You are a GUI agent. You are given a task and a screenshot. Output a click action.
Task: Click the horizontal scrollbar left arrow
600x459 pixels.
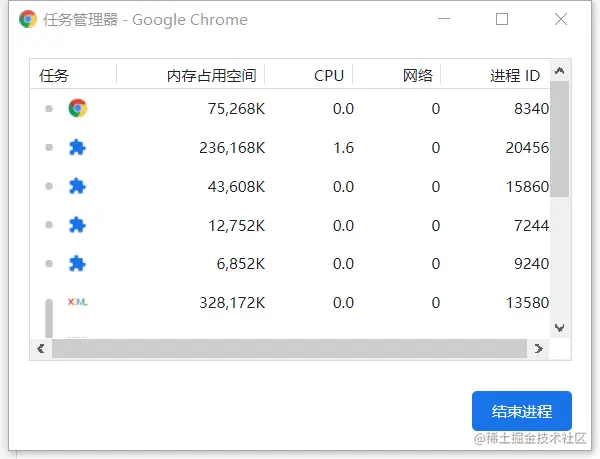[41, 348]
